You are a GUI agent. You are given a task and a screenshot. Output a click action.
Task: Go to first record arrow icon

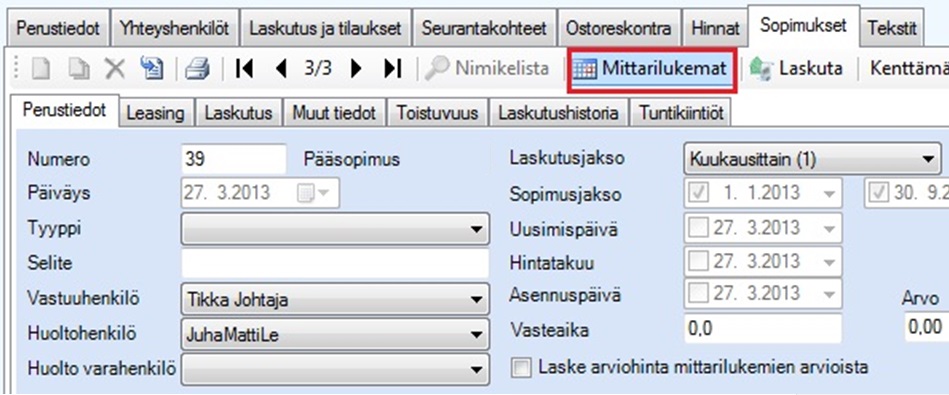pos(245,68)
